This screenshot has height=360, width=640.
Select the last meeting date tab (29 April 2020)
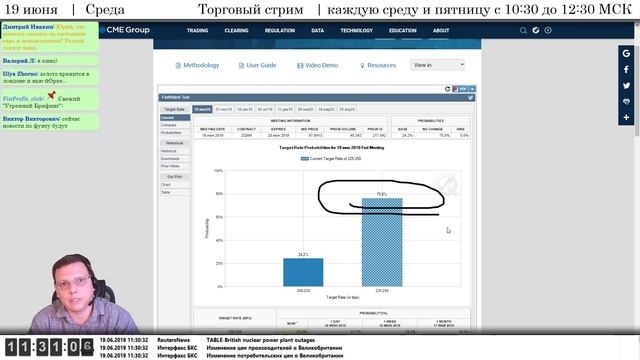coord(347,109)
